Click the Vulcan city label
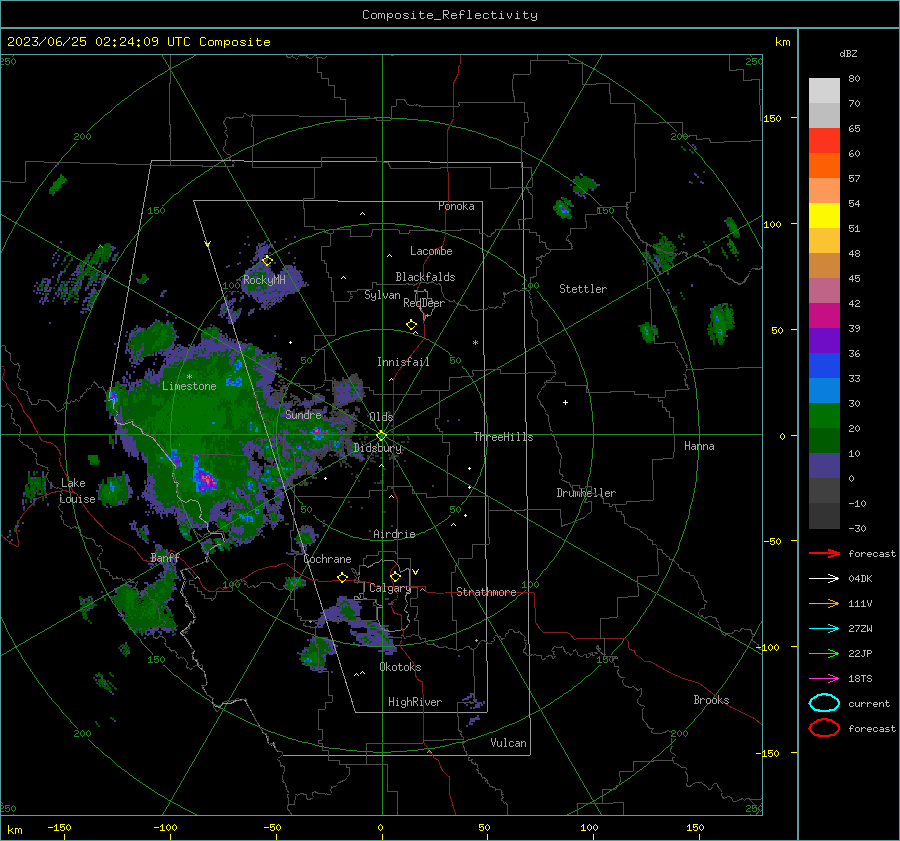900x841 pixels. click(508, 743)
